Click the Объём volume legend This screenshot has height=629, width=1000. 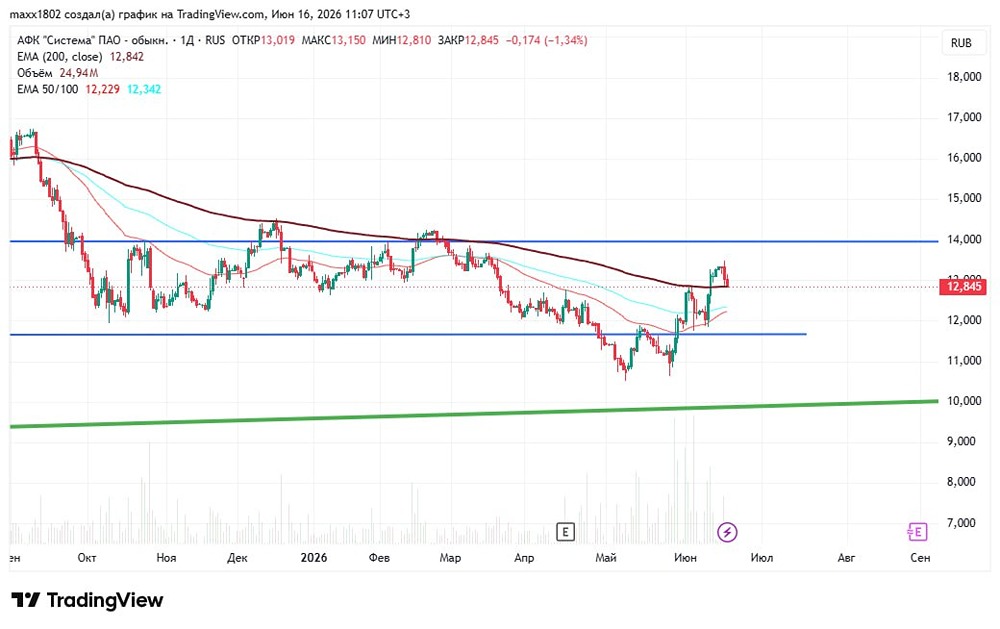[57, 73]
